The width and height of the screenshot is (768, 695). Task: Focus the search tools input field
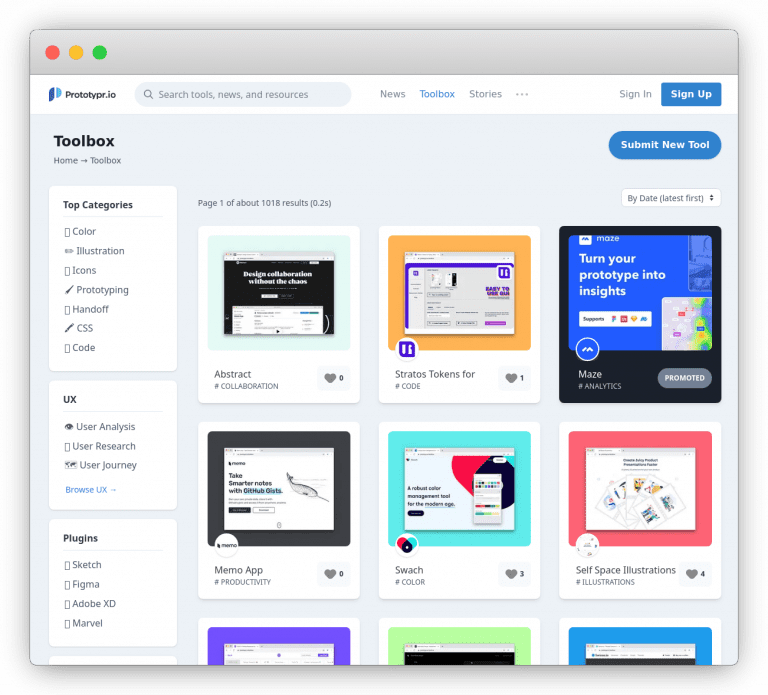click(x=243, y=94)
